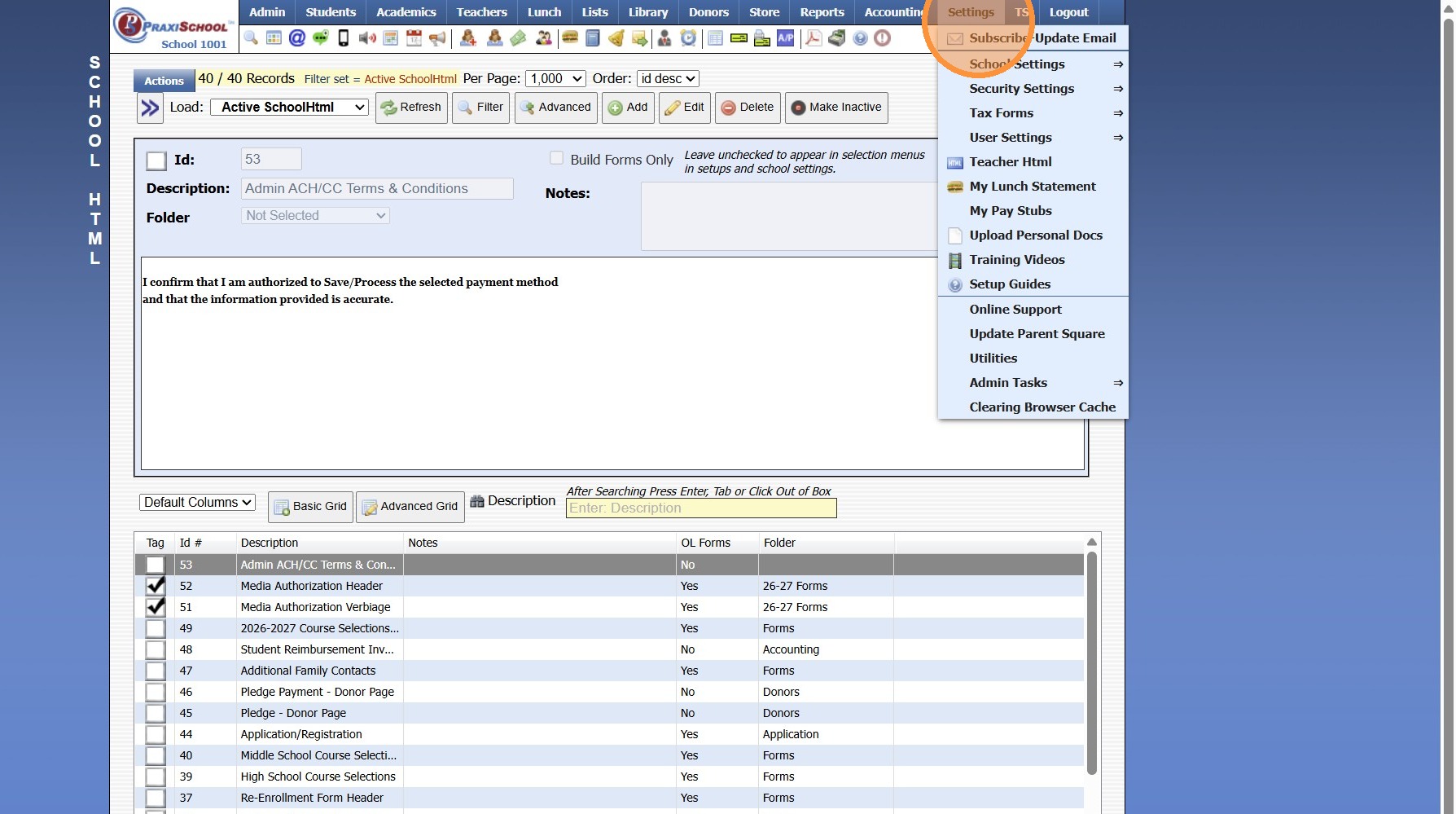Screen dimensions: 1456x814
Task: Uncheck tag for Media Authorization Header row
Action: click(156, 586)
